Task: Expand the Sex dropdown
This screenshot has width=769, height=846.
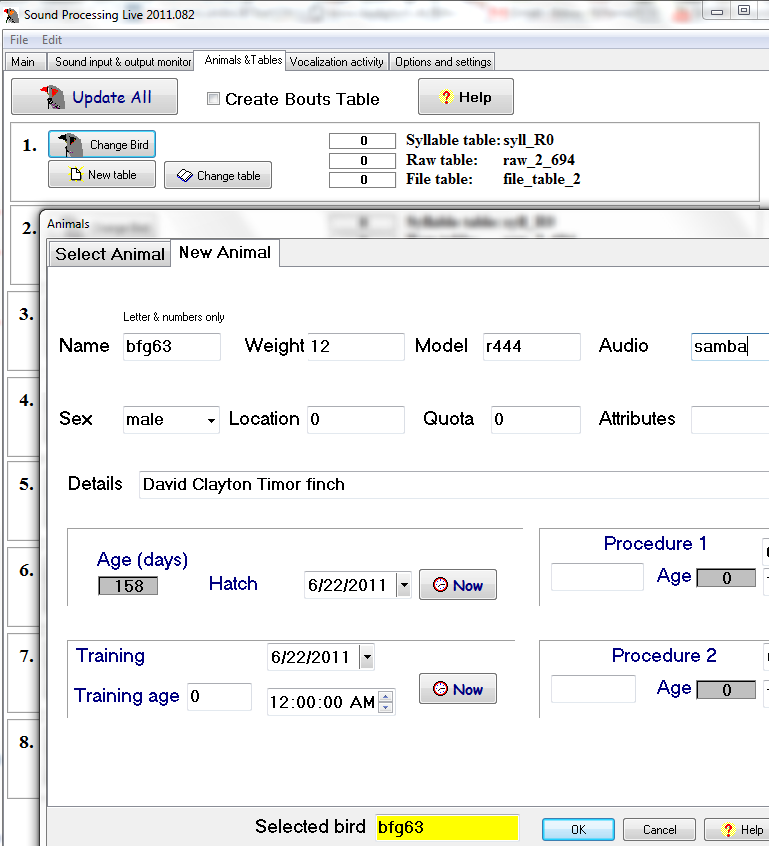Action: [x=211, y=421]
